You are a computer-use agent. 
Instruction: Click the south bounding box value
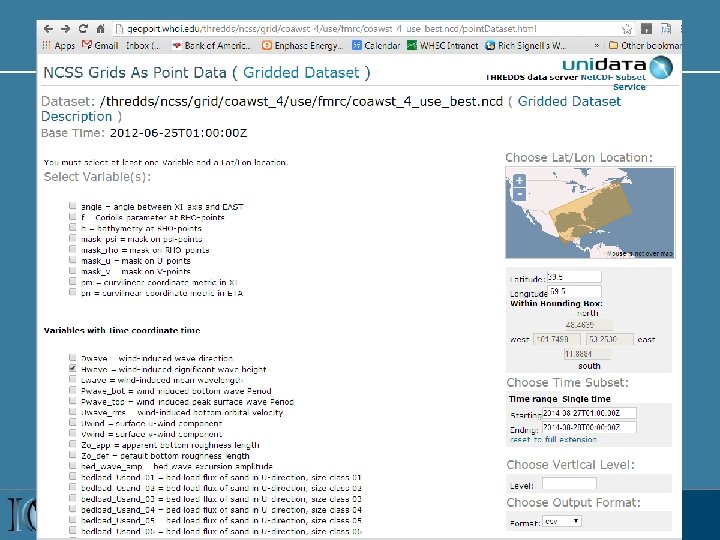coord(588,354)
